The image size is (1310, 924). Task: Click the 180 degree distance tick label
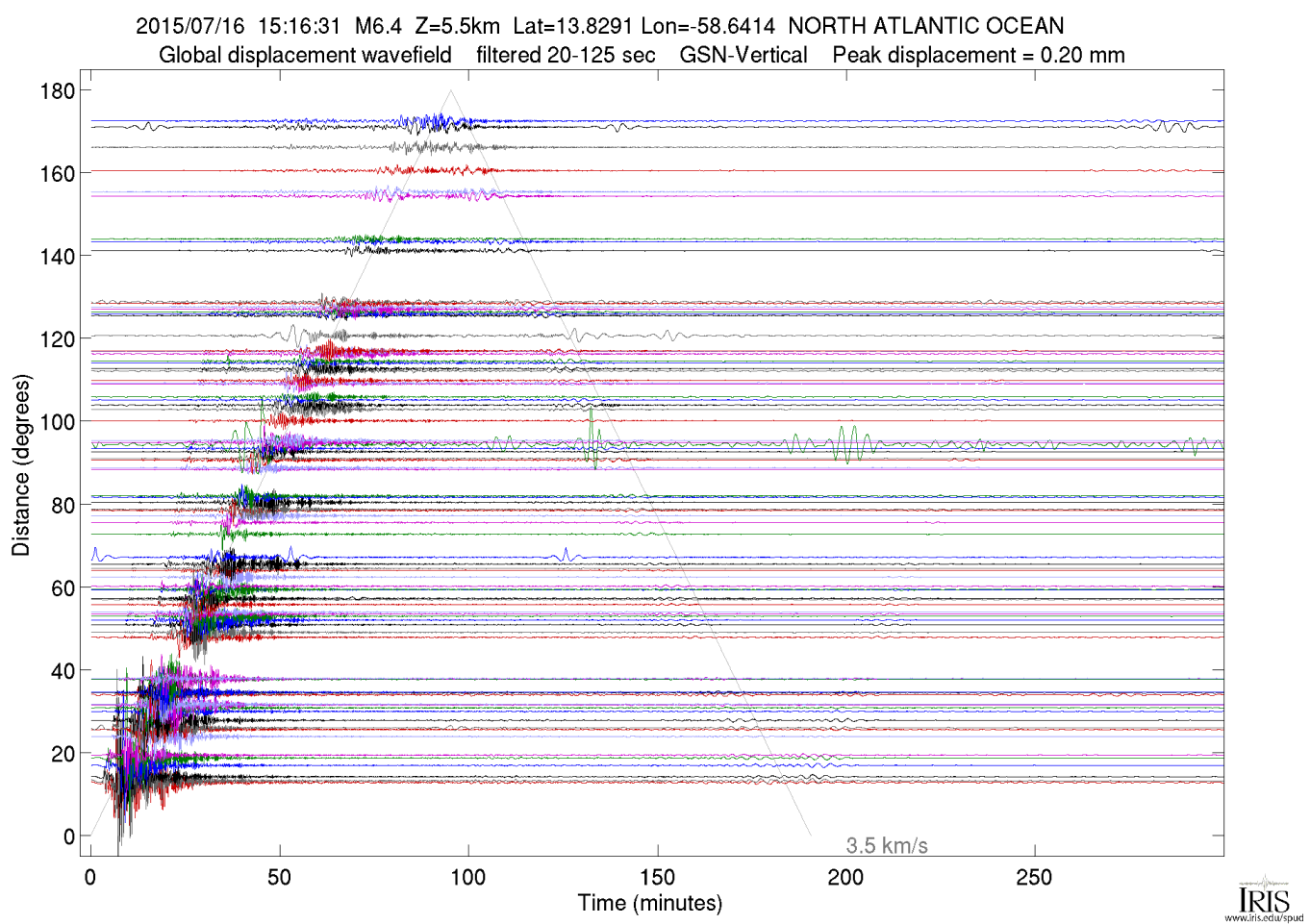[57, 91]
